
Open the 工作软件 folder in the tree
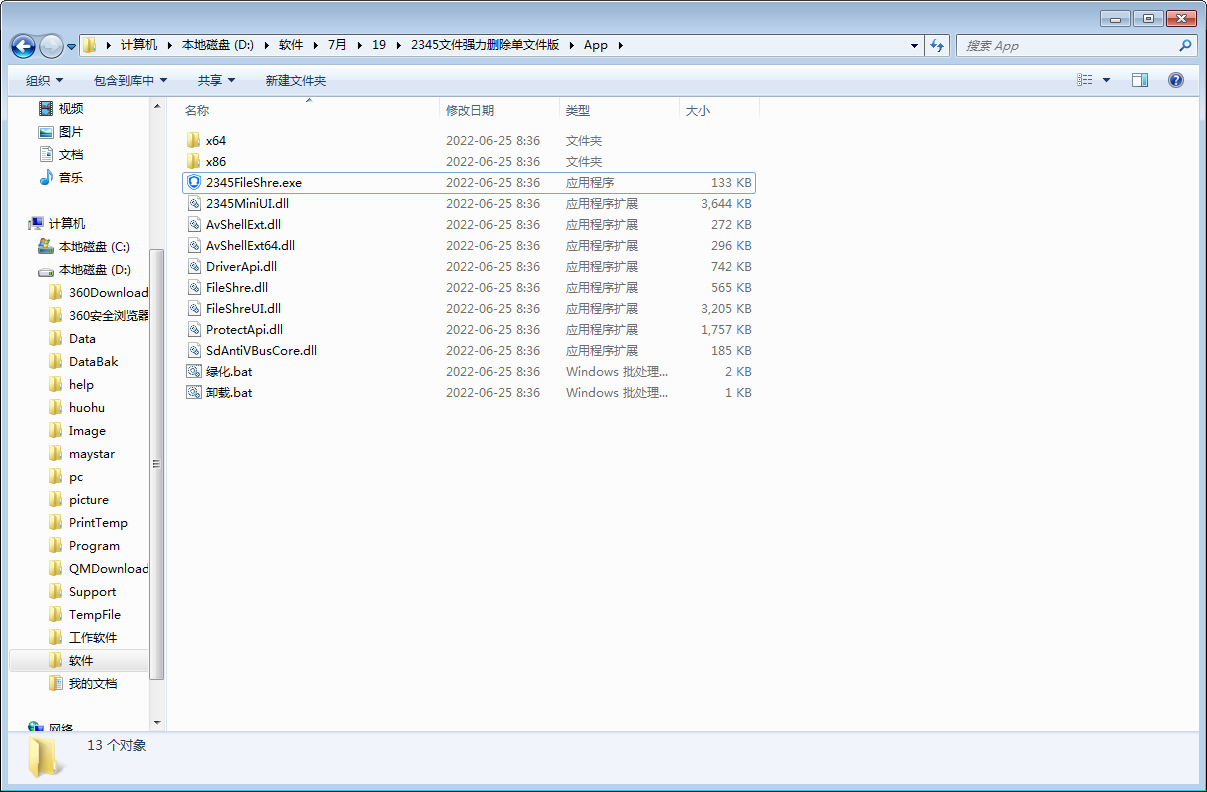[93, 637]
